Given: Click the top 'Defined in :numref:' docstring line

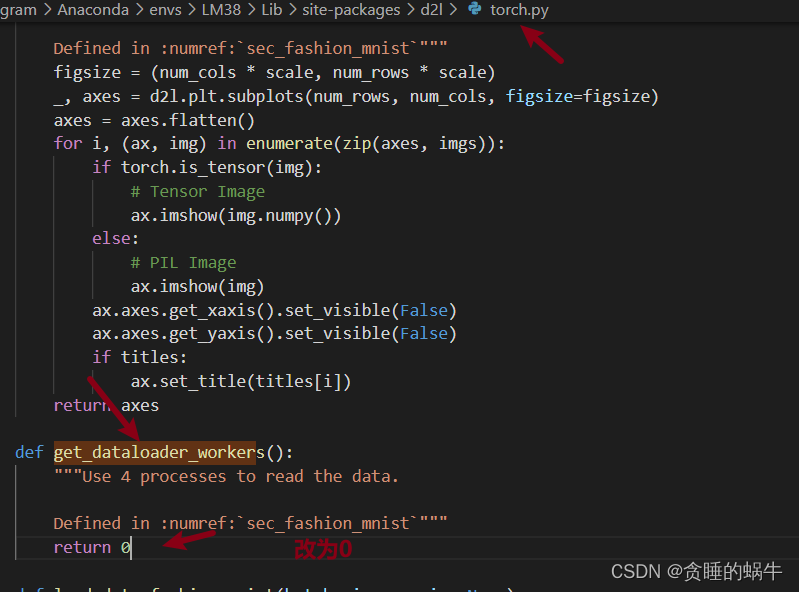Looking at the screenshot, I should (250, 48).
